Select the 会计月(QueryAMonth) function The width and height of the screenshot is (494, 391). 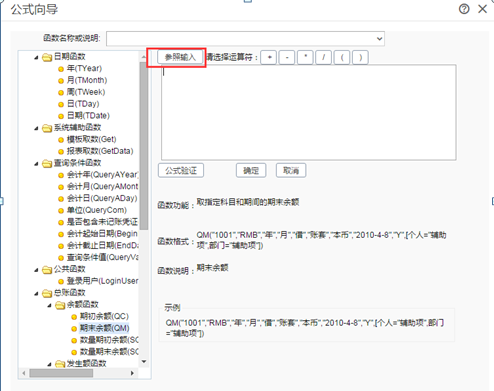(x=102, y=186)
